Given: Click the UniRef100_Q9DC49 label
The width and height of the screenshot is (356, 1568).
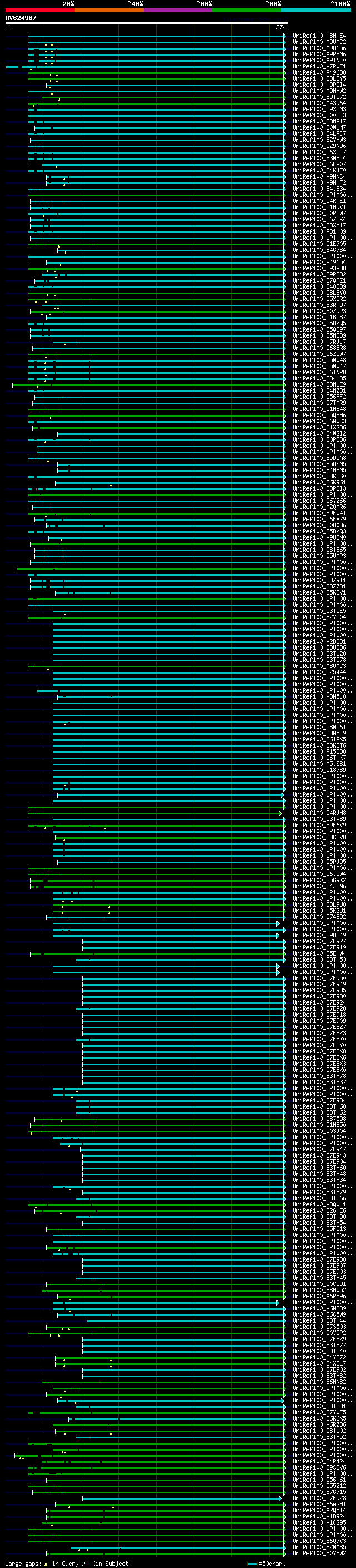Looking at the screenshot, I should click(x=319, y=935).
